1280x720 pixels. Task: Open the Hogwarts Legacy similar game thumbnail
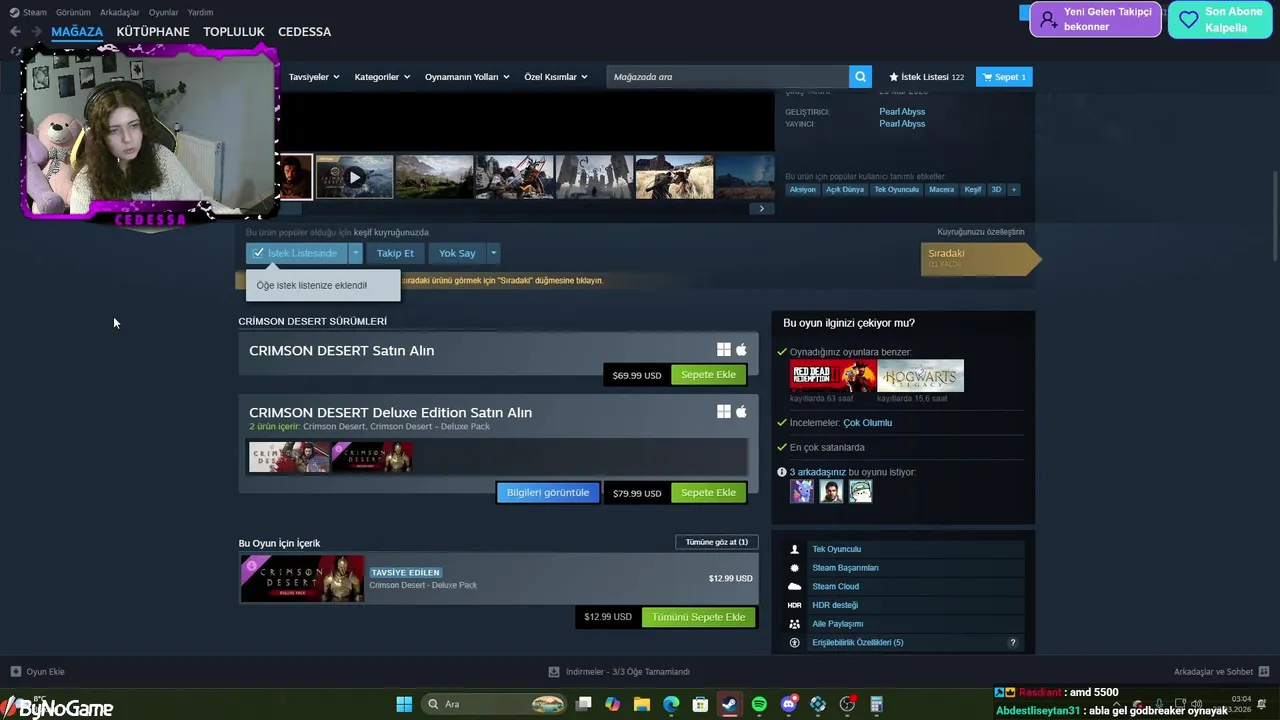pos(921,375)
